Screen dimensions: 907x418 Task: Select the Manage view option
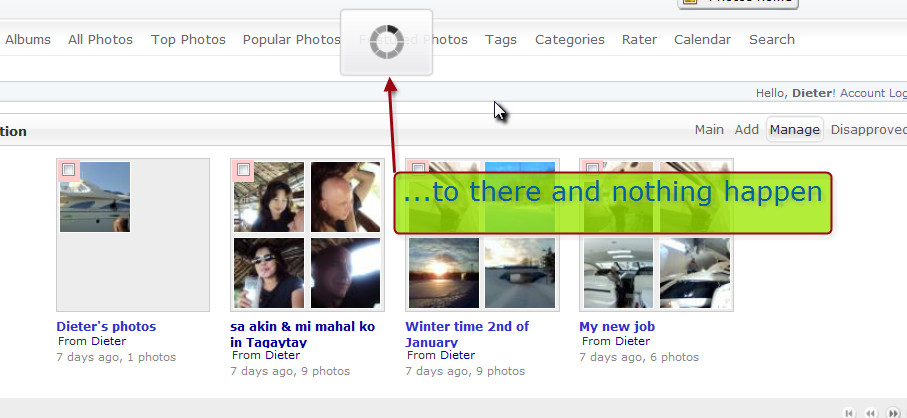click(x=795, y=129)
